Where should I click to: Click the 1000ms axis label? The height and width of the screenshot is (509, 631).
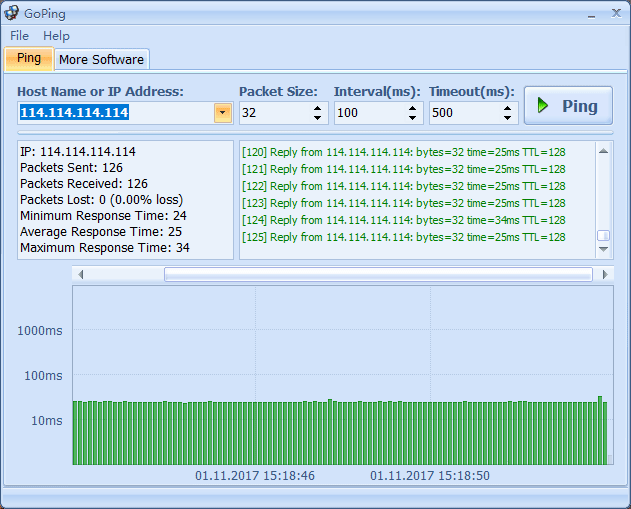[x=40, y=331]
